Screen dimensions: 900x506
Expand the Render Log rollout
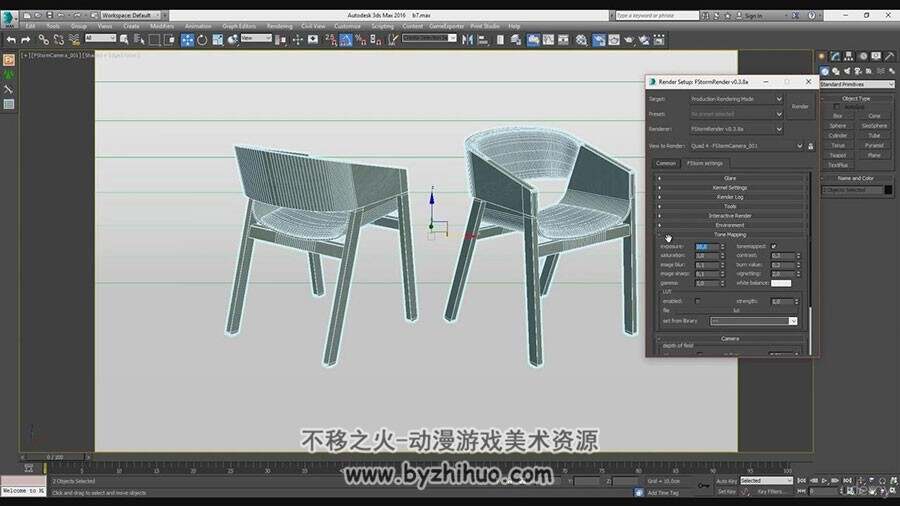tap(730, 197)
